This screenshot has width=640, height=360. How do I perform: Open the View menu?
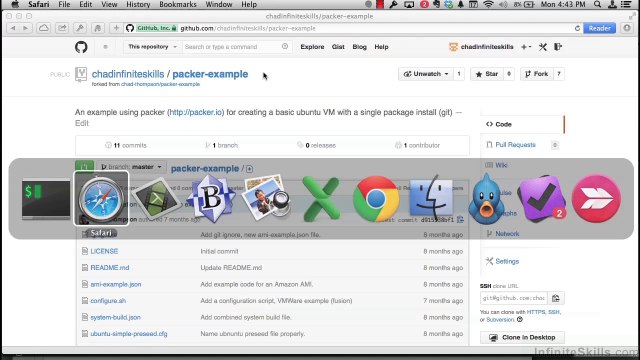pos(109,4)
